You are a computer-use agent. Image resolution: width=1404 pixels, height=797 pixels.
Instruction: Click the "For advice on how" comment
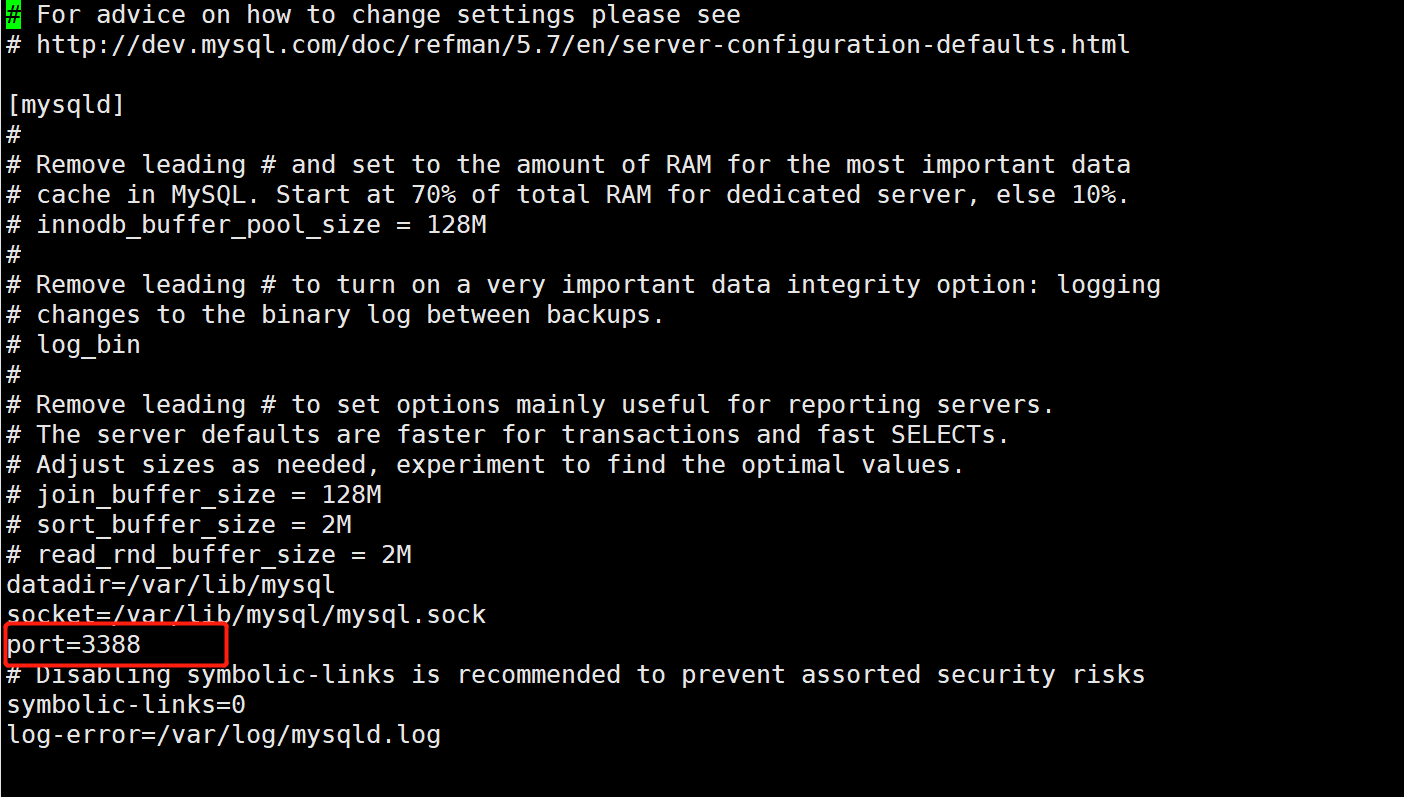point(388,15)
